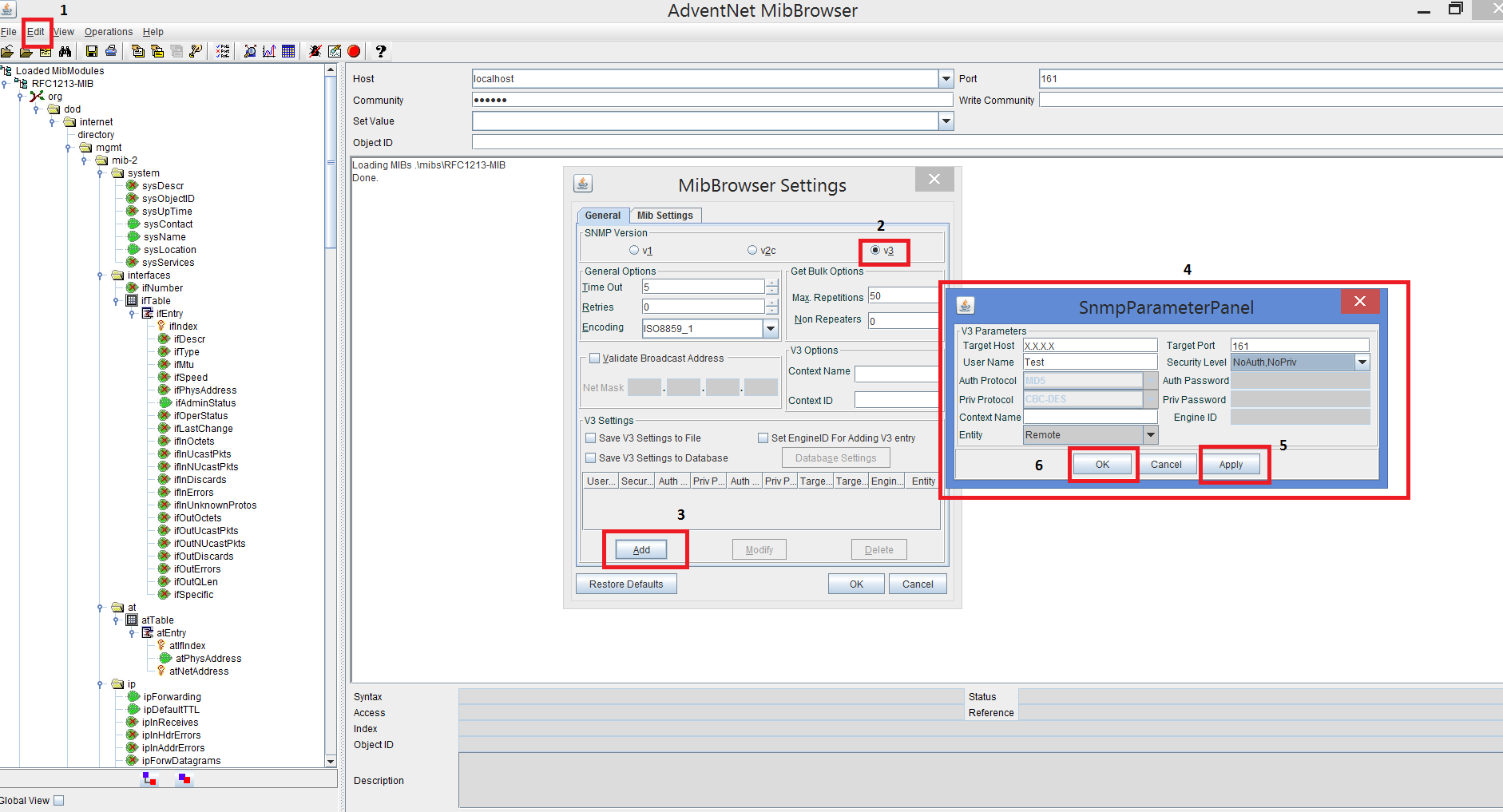
Task: Click the key icon beside ifIndex
Action: [161, 327]
